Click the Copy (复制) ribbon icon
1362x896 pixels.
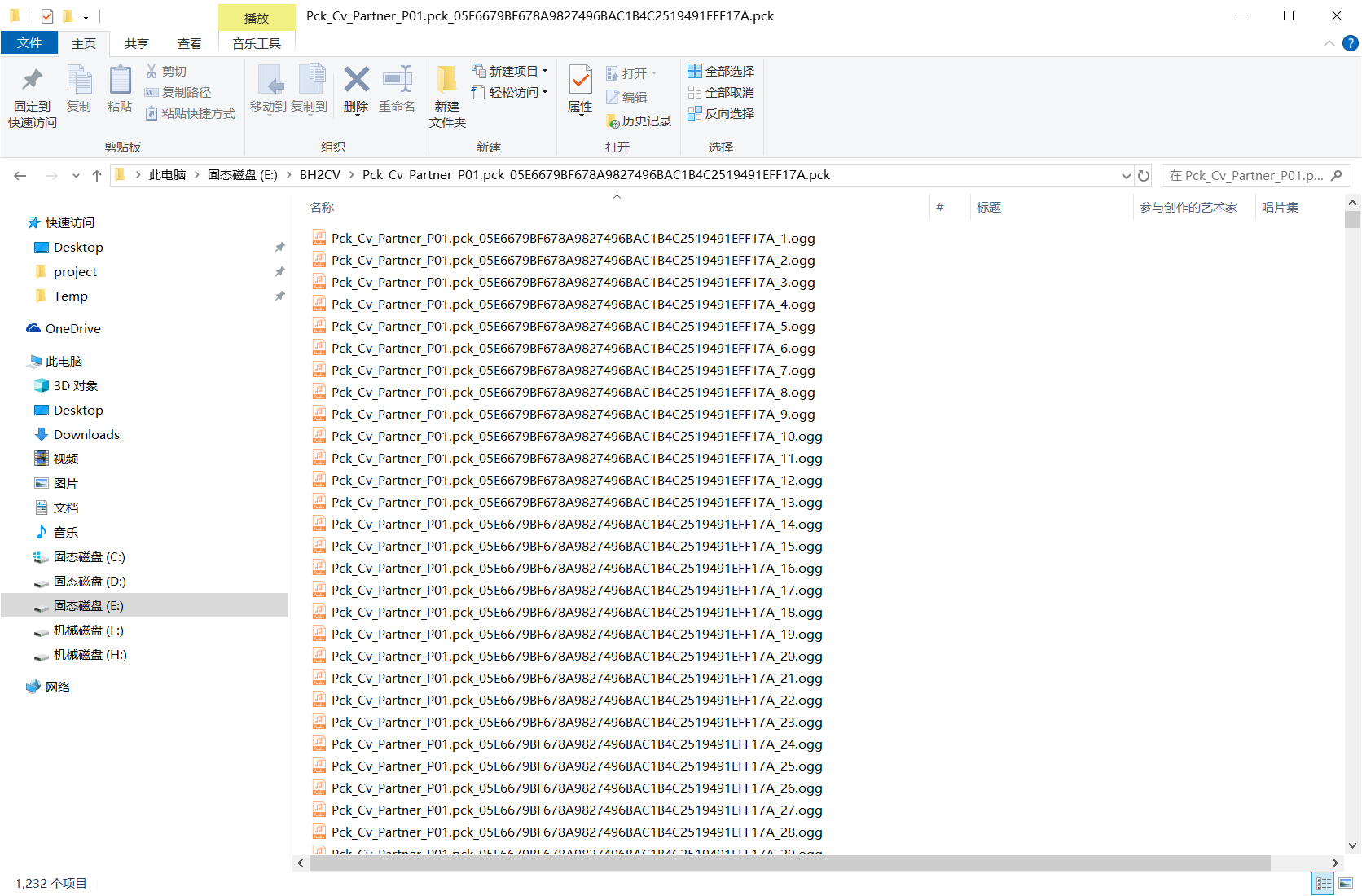point(79,80)
